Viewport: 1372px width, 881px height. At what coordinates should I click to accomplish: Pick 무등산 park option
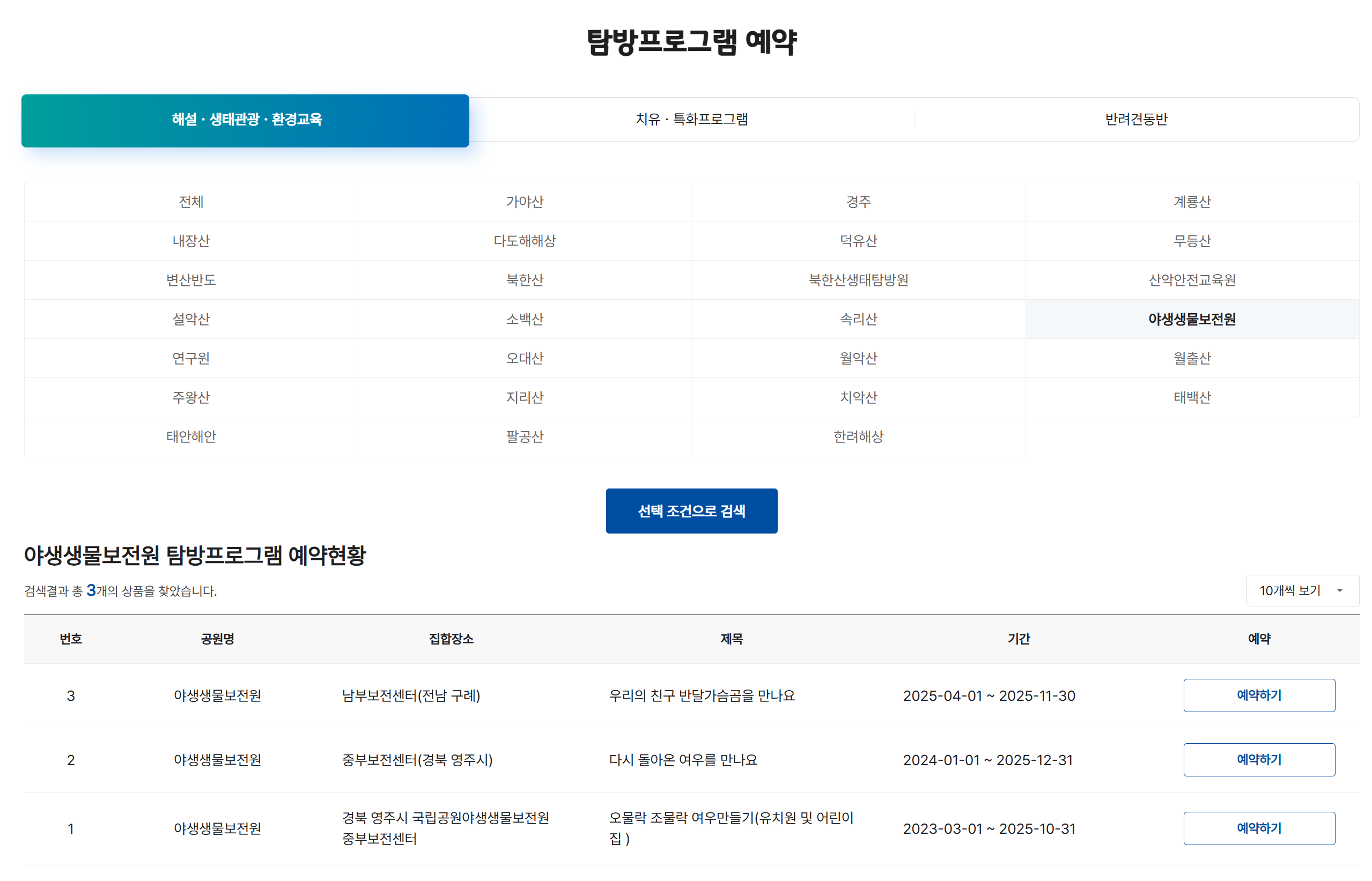click(1192, 240)
